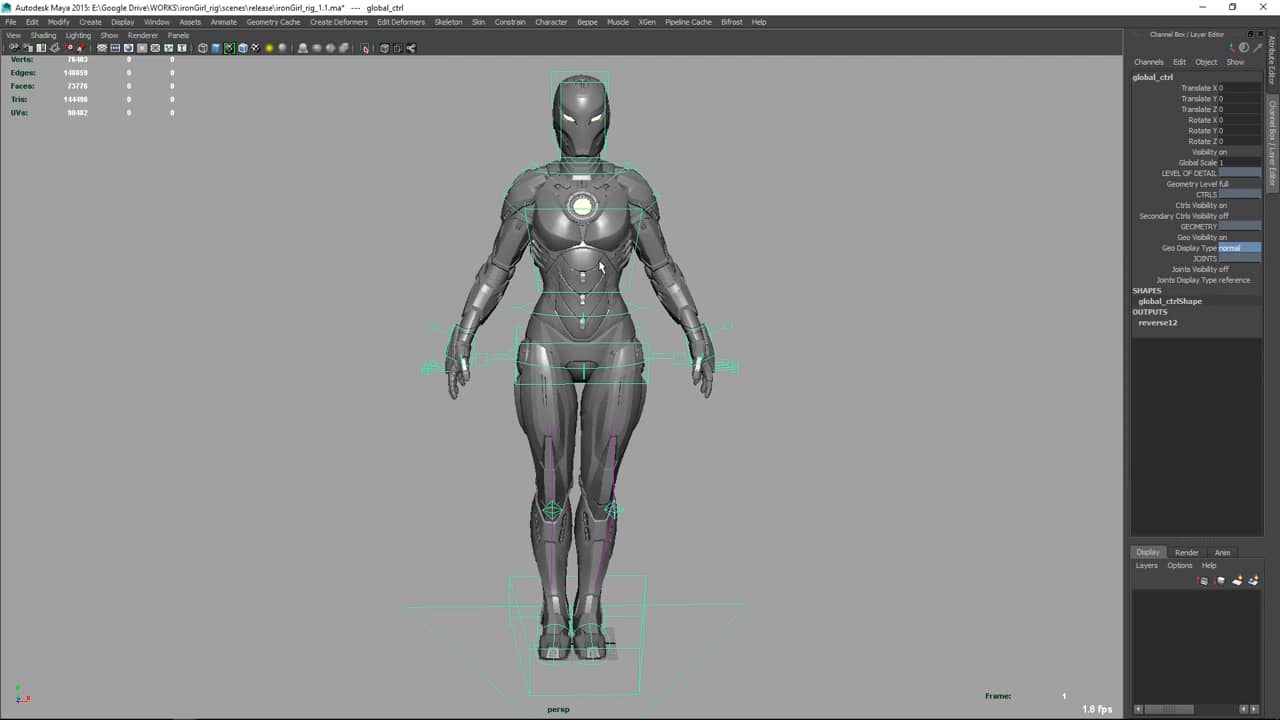Open viewport Renderer dropdown menu
Screen dimensions: 1280x720
tap(143, 35)
